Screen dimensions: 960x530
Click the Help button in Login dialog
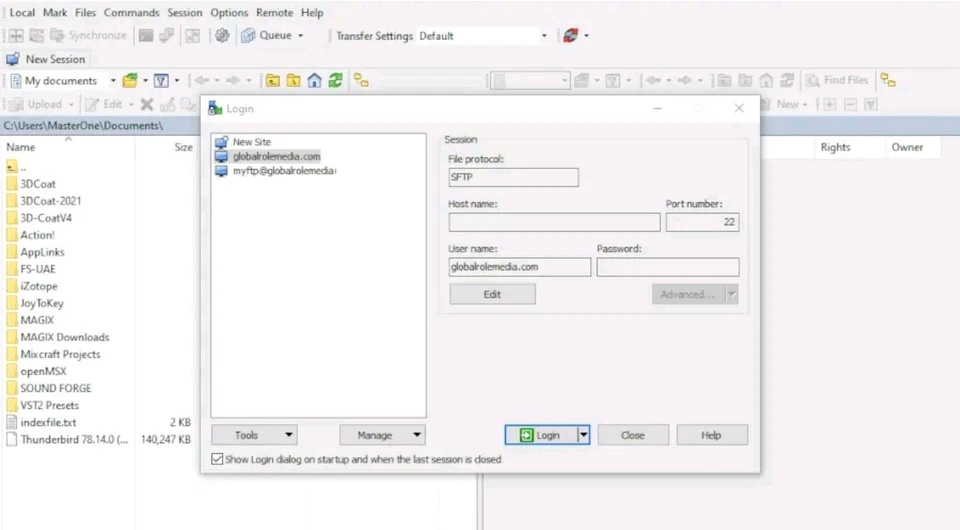coord(711,435)
